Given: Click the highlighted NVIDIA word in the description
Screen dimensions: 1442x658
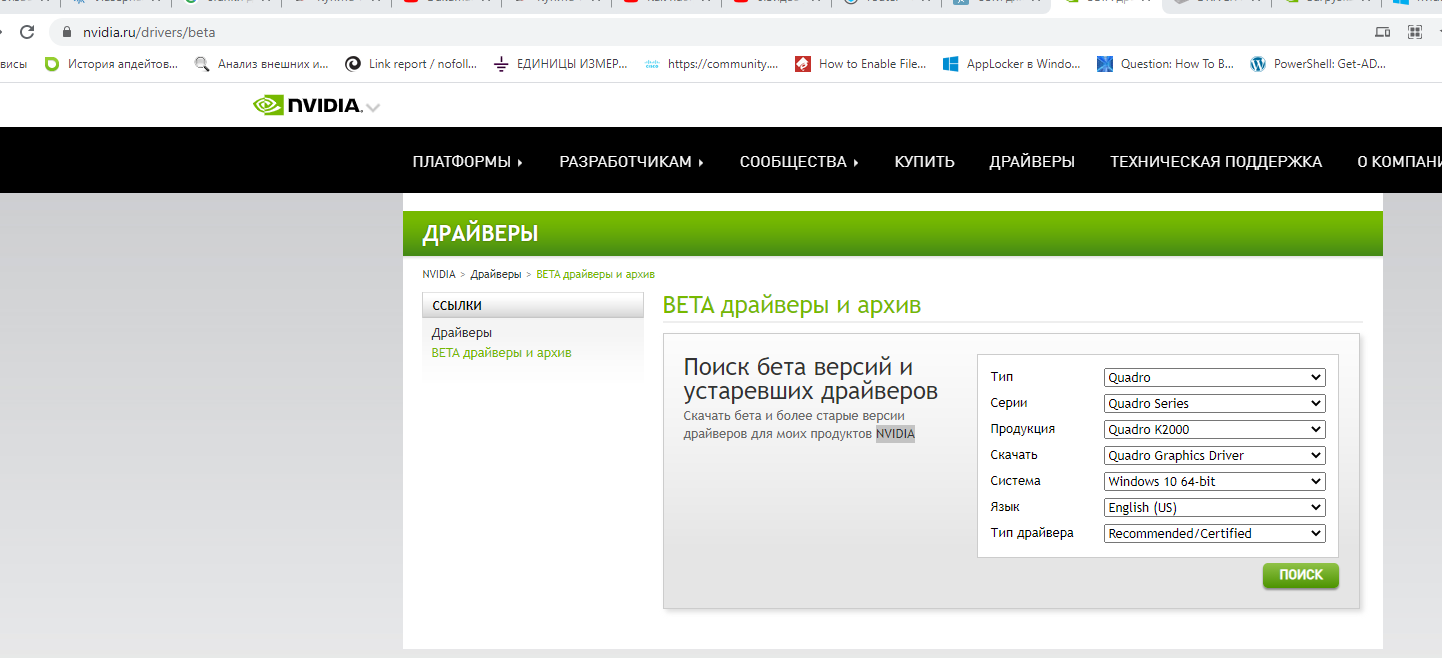Looking at the screenshot, I should point(895,434).
